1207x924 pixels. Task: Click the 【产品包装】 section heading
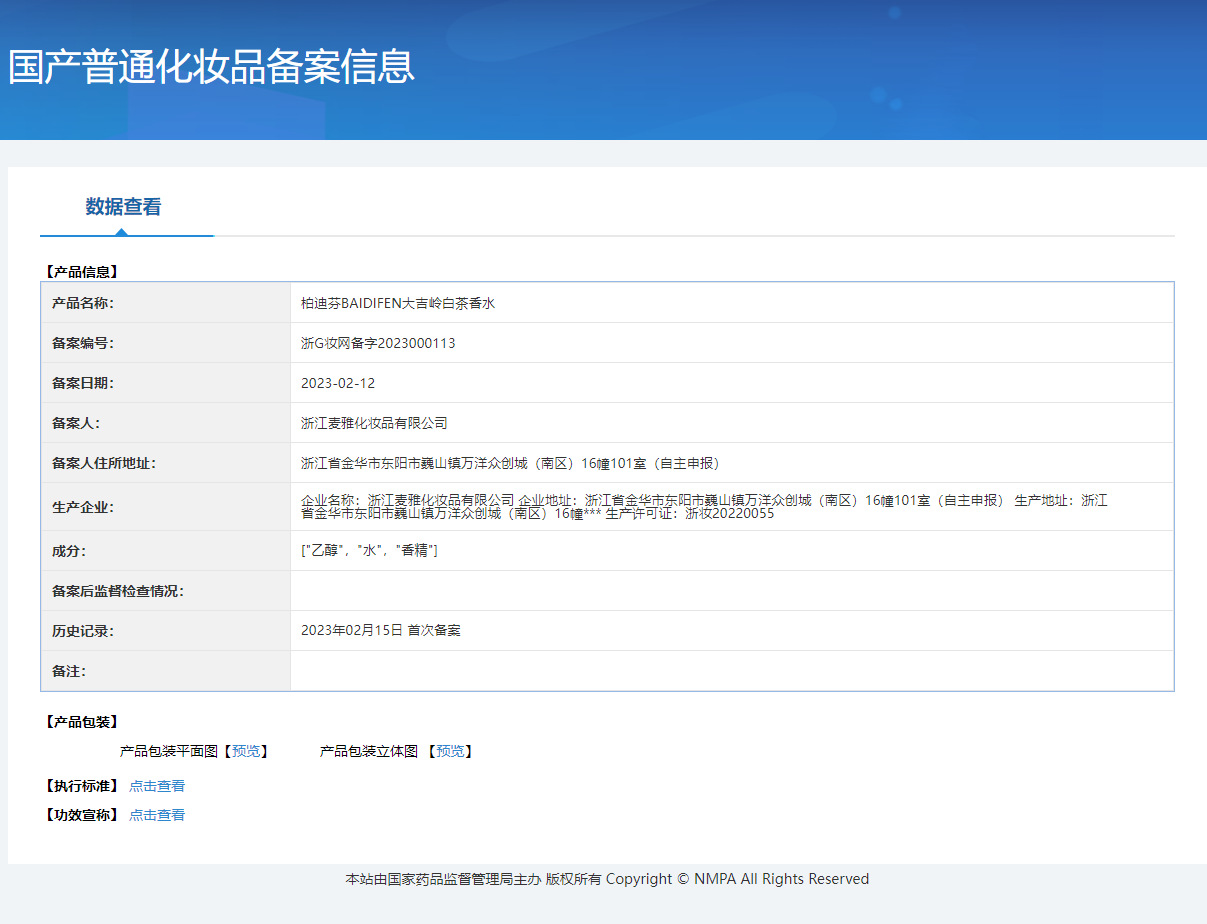(x=81, y=722)
